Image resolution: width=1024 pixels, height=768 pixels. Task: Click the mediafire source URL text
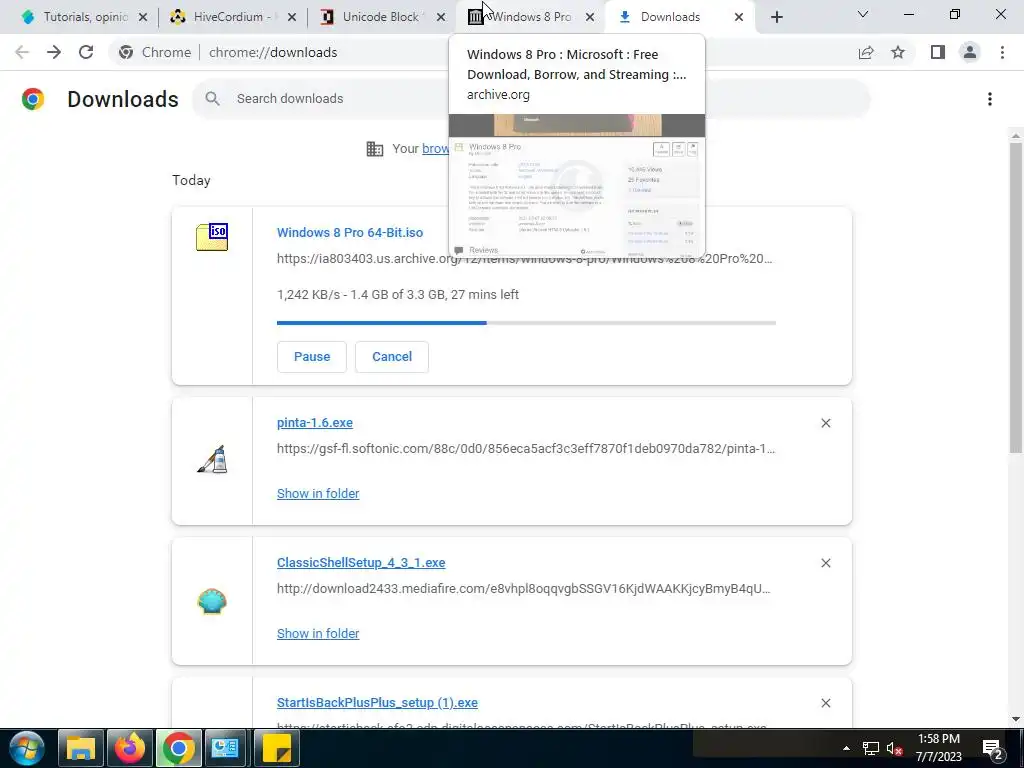[x=524, y=588]
